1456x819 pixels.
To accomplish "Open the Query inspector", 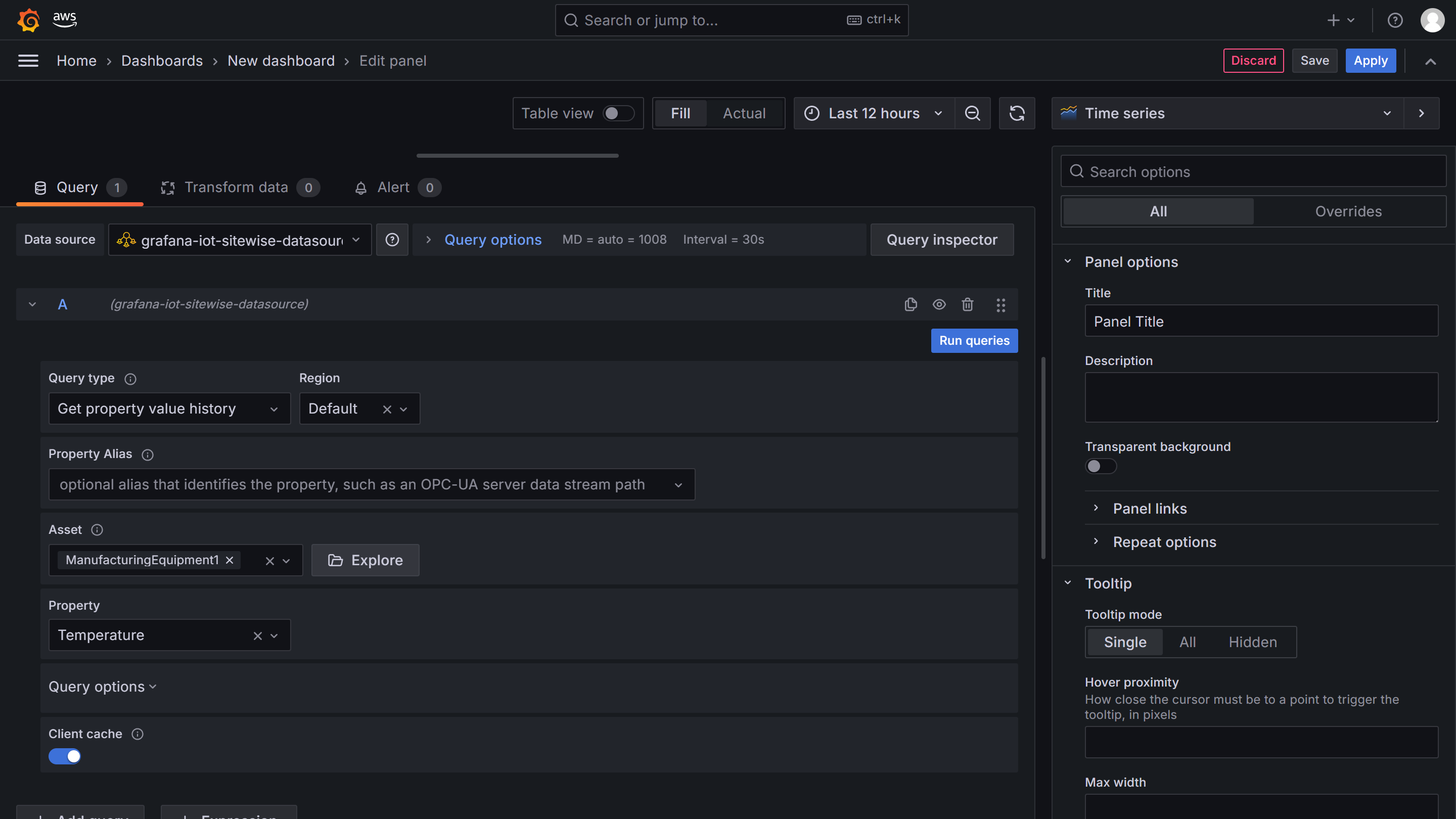I will (942, 240).
